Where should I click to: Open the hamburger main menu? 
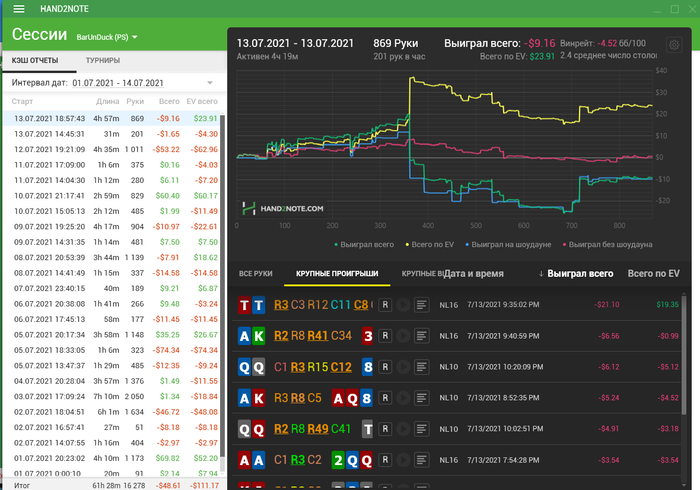click(19, 9)
